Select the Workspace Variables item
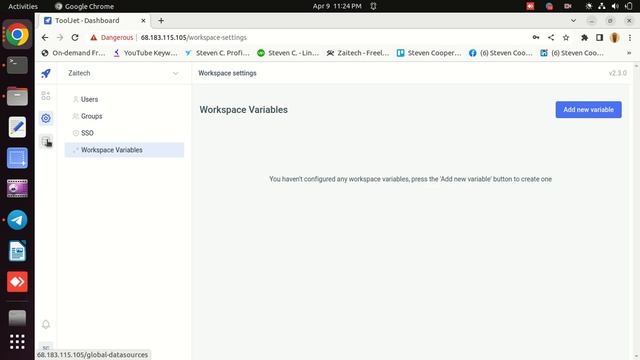 [x=124, y=150]
